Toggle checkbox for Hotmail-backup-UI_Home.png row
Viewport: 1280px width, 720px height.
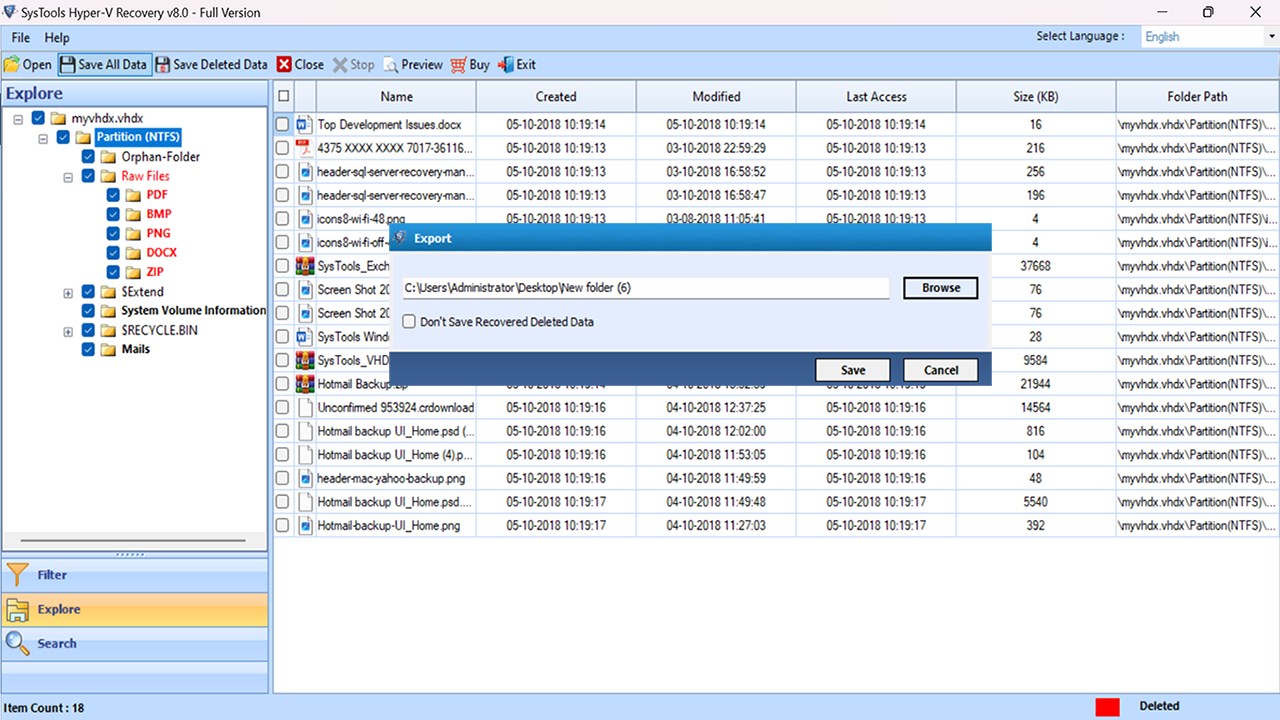(x=283, y=525)
